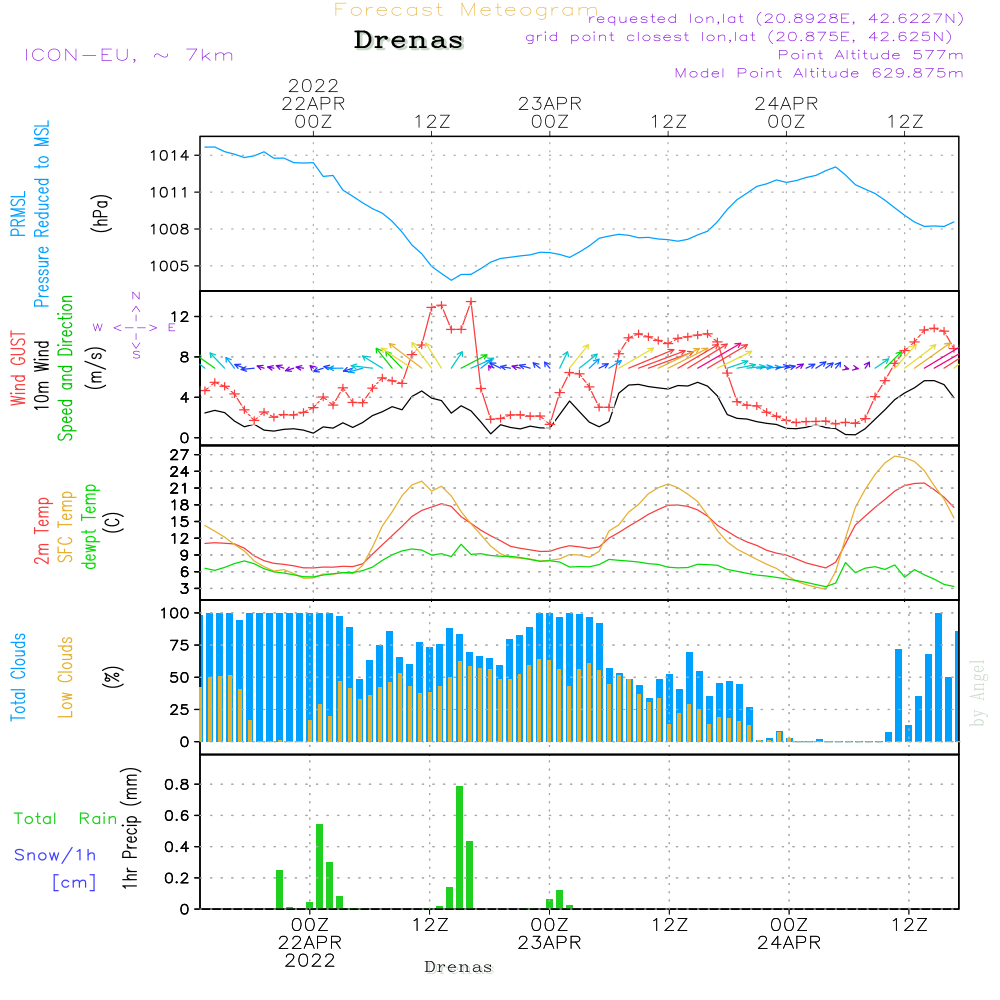
Task: Click the 0.4 precipitation axis value
Action: click(x=177, y=847)
